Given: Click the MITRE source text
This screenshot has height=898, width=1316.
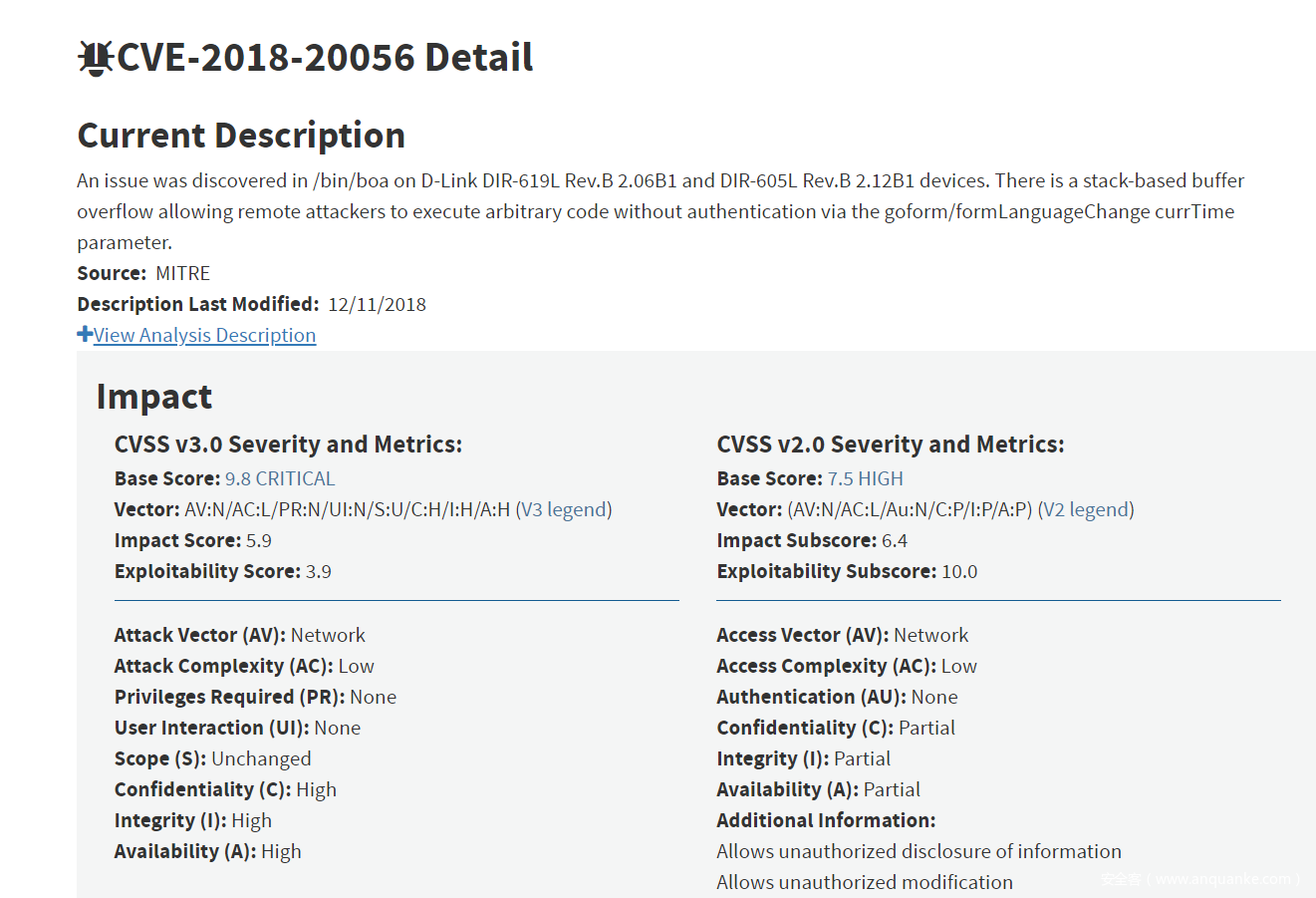Looking at the screenshot, I should click(182, 273).
